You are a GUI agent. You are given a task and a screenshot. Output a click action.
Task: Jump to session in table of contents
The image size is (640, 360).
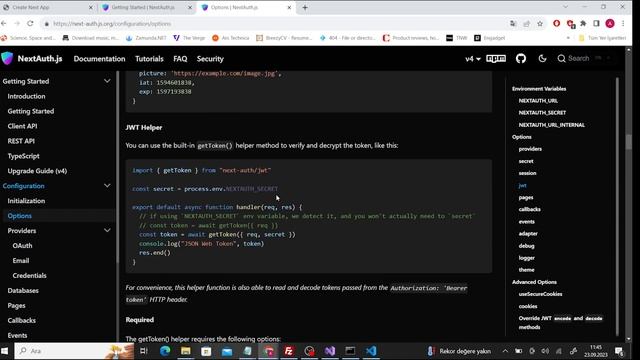527,173
